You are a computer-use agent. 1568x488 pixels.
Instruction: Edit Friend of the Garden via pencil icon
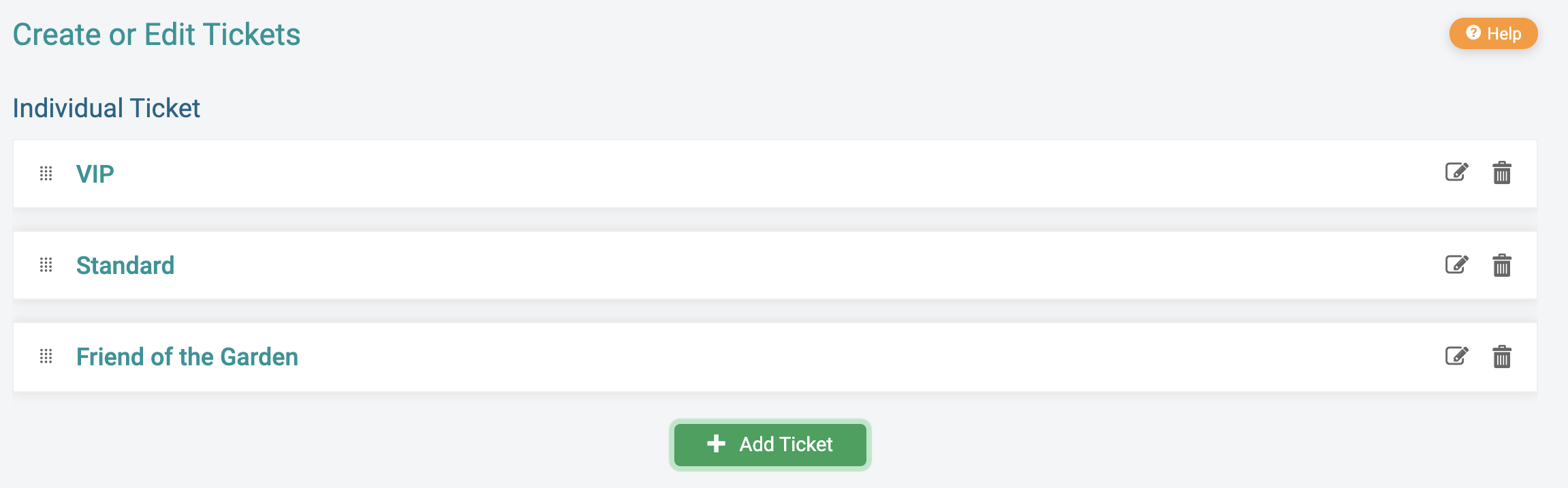(x=1458, y=356)
